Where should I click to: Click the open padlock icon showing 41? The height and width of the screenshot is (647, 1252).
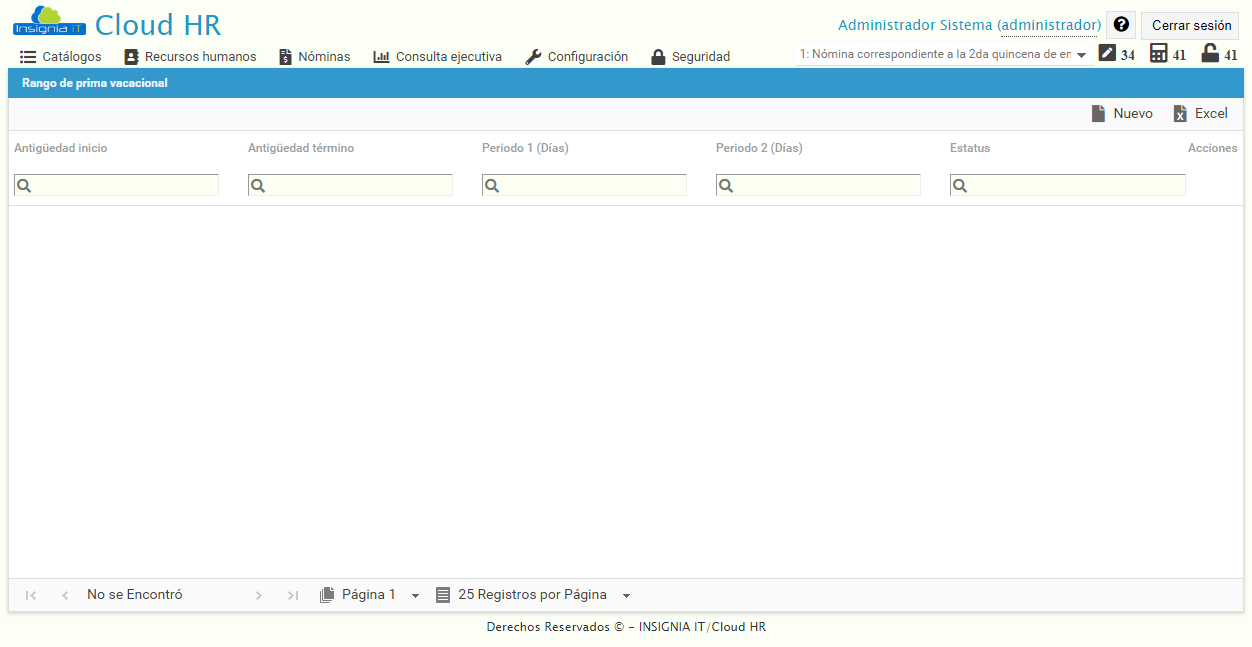coord(1211,53)
